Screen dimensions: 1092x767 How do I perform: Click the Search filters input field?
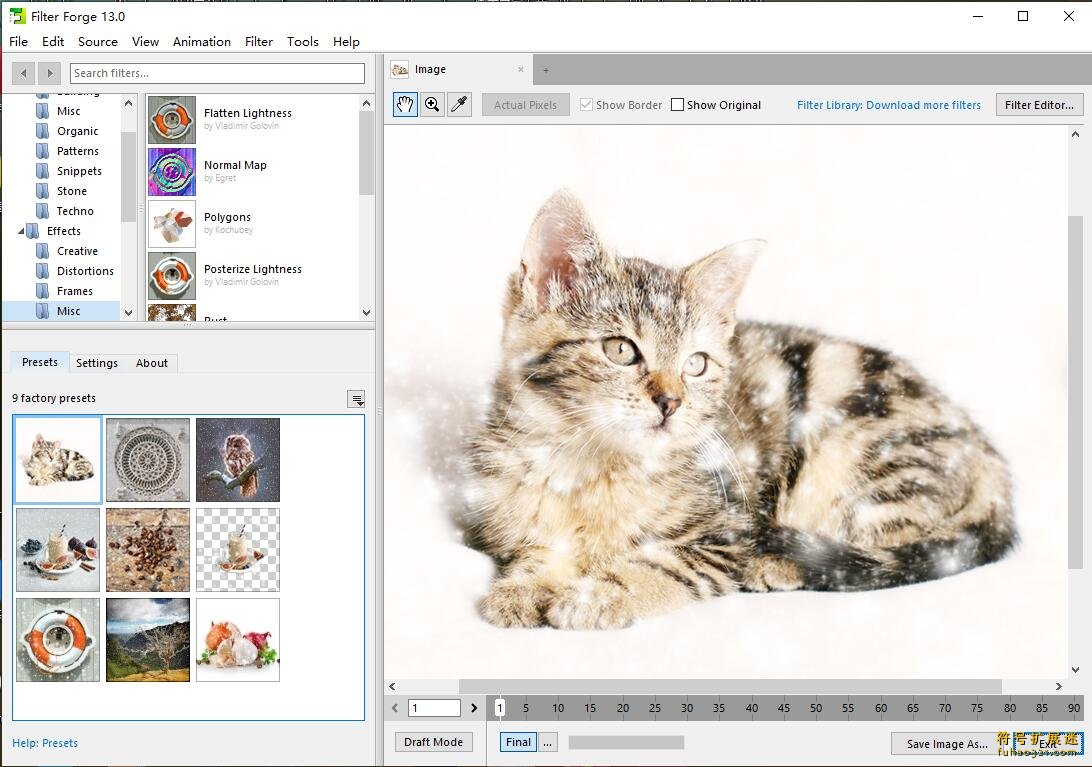(217, 73)
